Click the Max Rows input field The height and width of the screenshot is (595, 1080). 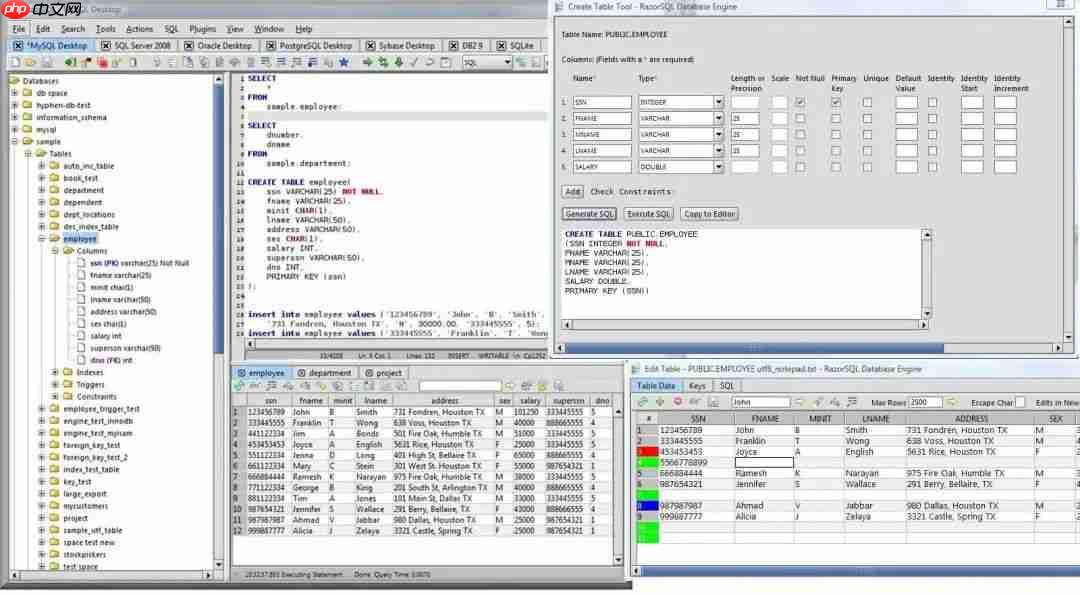point(925,401)
